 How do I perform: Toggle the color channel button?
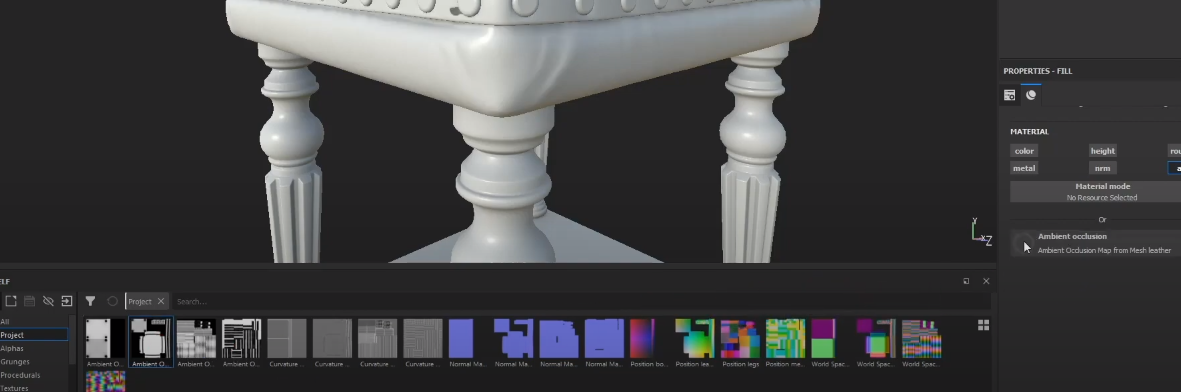click(1024, 151)
